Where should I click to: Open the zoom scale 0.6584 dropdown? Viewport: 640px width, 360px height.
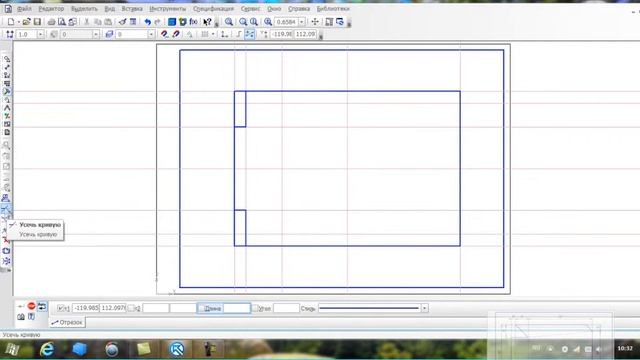click(302, 22)
